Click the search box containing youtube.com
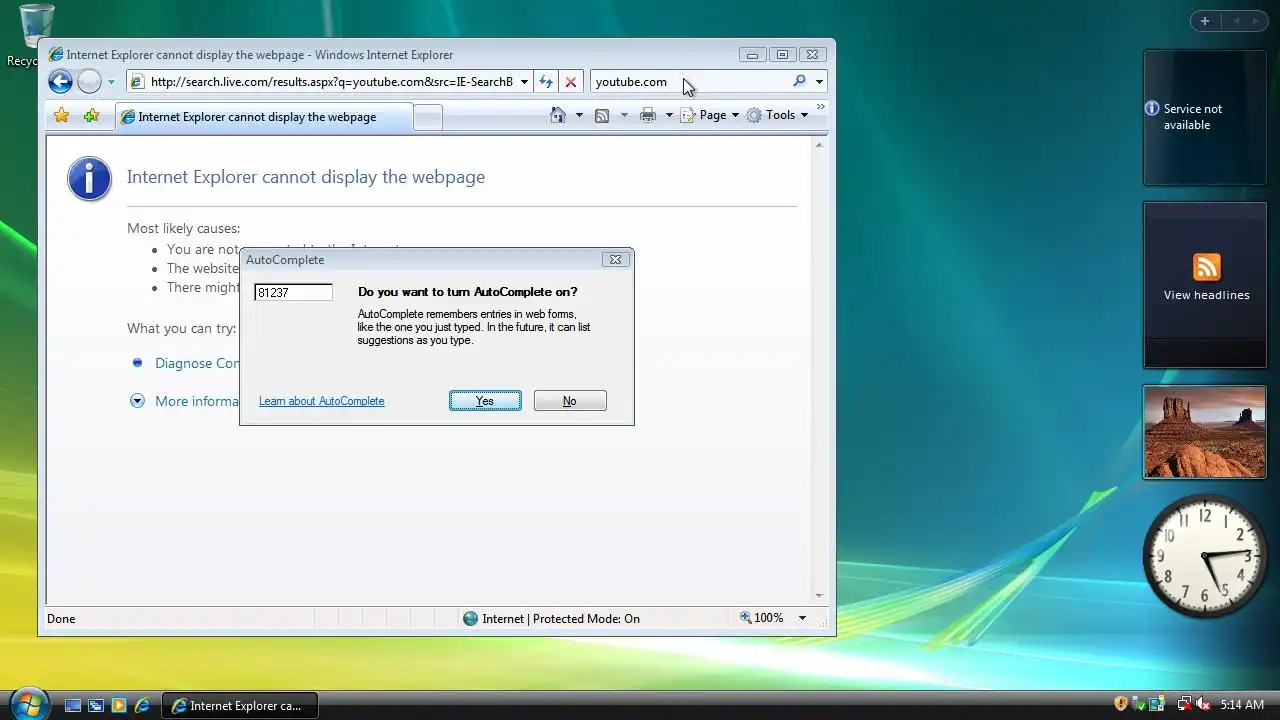This screenshot has width=1280, height=720. (x=689, y=82)
